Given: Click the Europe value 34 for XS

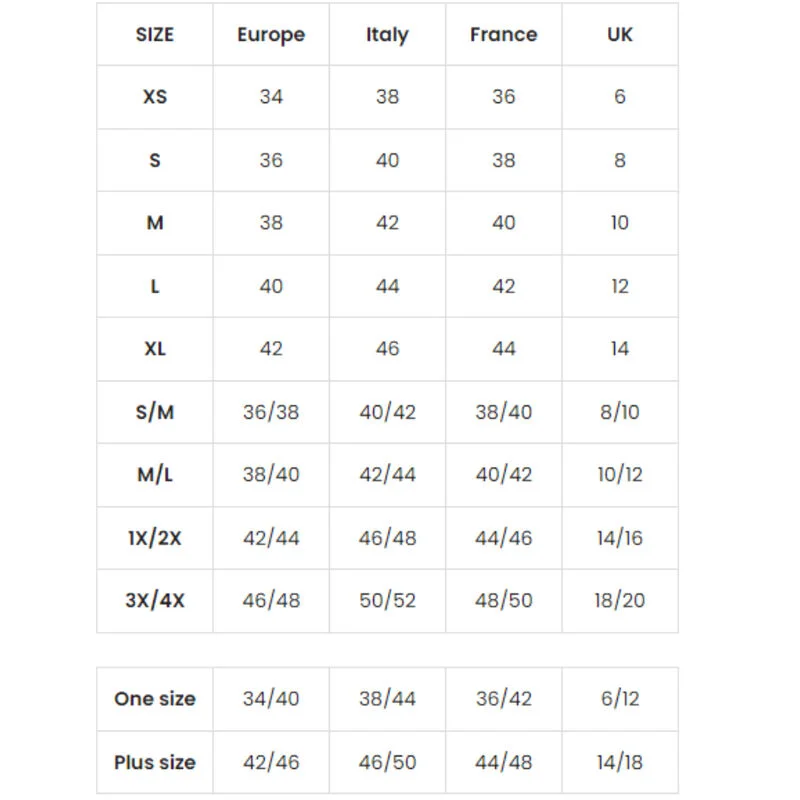Looking at the screenshot, I should (271, 97).
